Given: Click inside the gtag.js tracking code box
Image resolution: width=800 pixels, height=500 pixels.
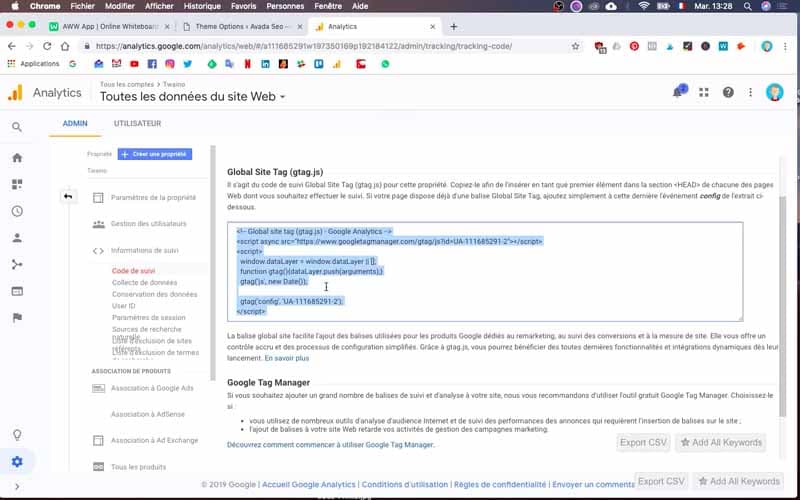Looking at the screenshot, I should coord(485,272).
